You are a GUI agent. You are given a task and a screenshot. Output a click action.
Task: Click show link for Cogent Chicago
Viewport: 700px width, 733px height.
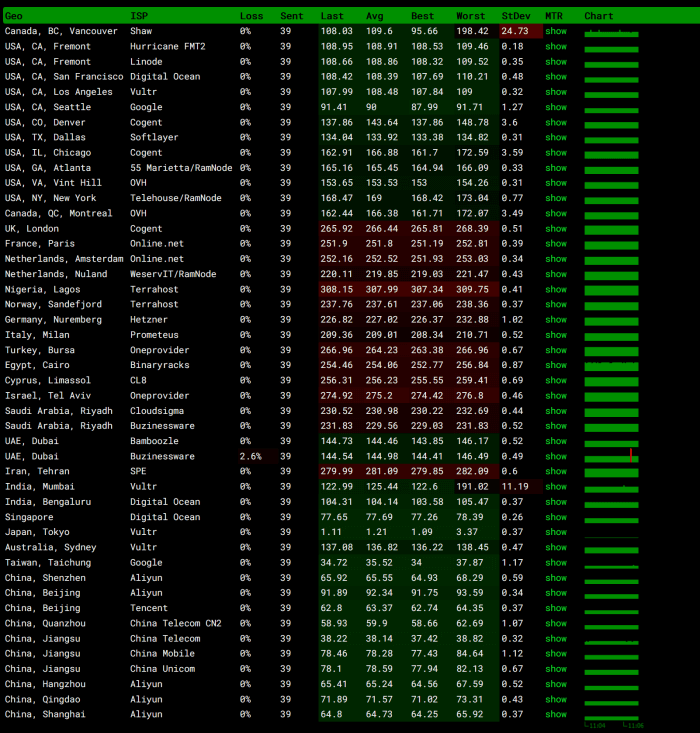pos(556,153)
